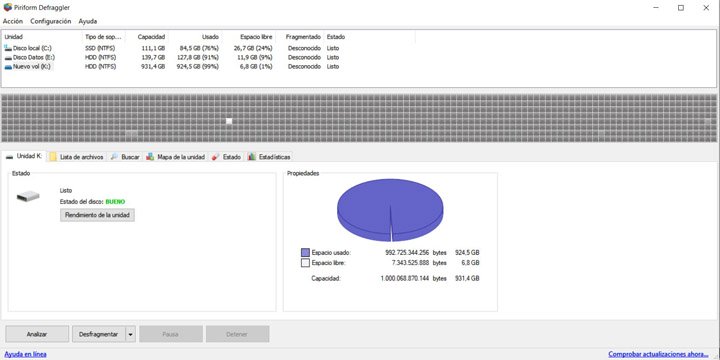Open the Estadísticas tab
720x360 pixels.
[269, 157]
